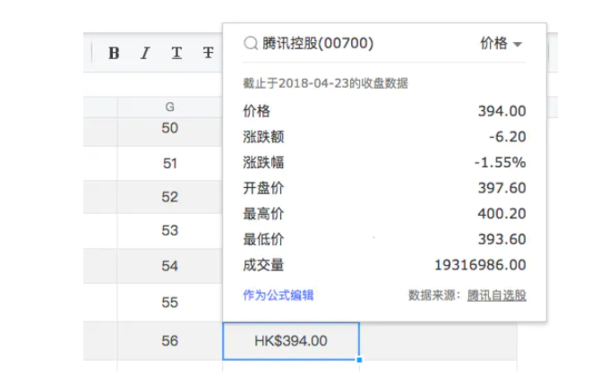Viewport: 600px width, 392px height.
Task: Select column G header
Action: 170,107
